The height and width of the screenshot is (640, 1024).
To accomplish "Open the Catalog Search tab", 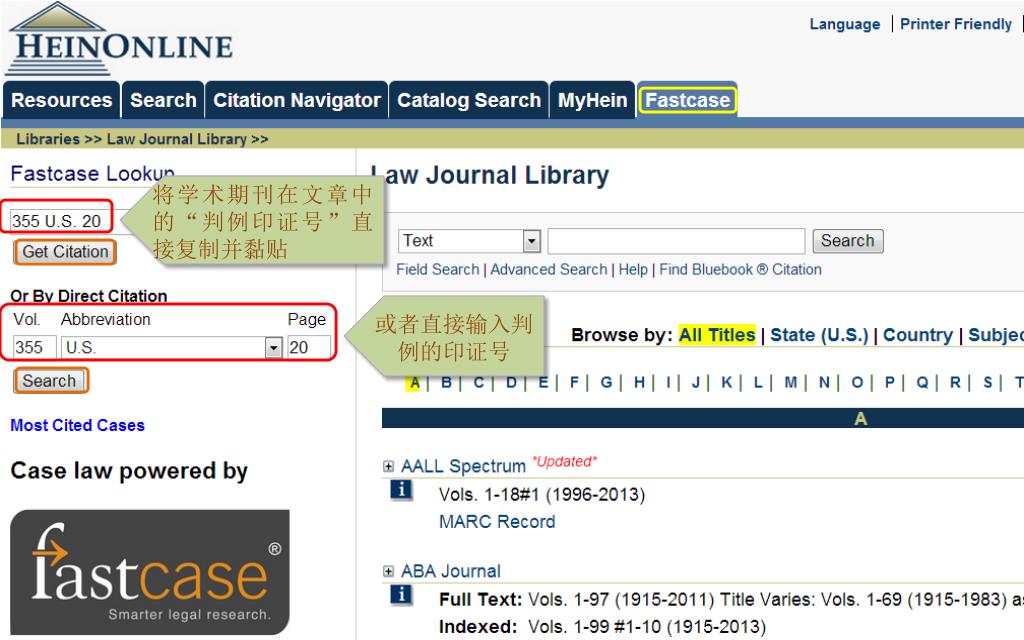I will click(x=469, y=101).
